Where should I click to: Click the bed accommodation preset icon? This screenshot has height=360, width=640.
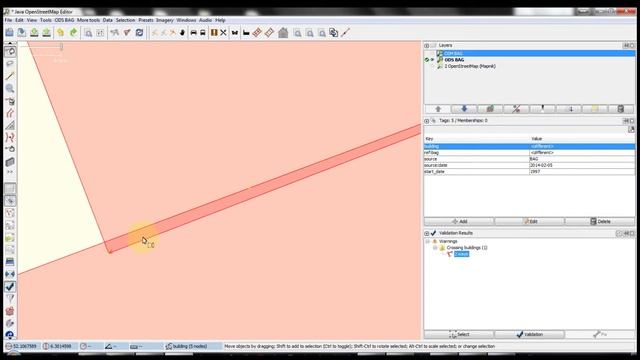(246, 33)
